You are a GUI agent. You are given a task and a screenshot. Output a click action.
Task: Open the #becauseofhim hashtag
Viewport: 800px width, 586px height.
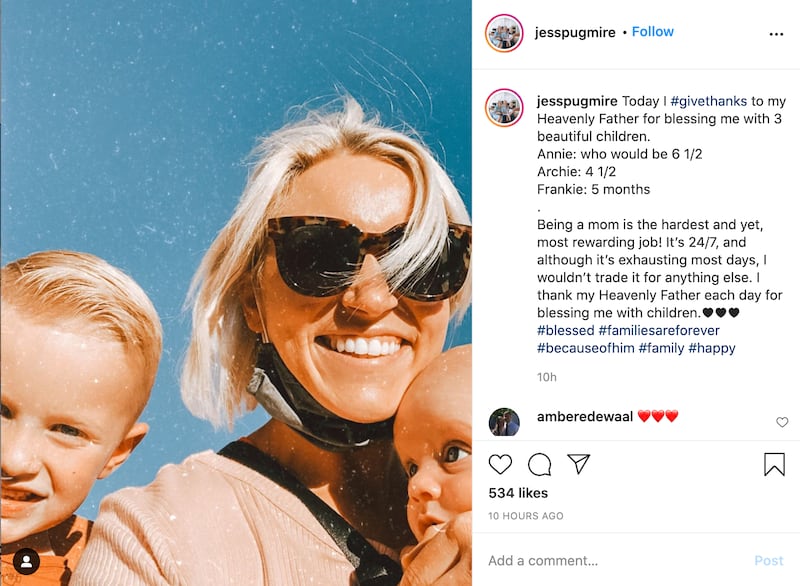click(x=585, y=348)
